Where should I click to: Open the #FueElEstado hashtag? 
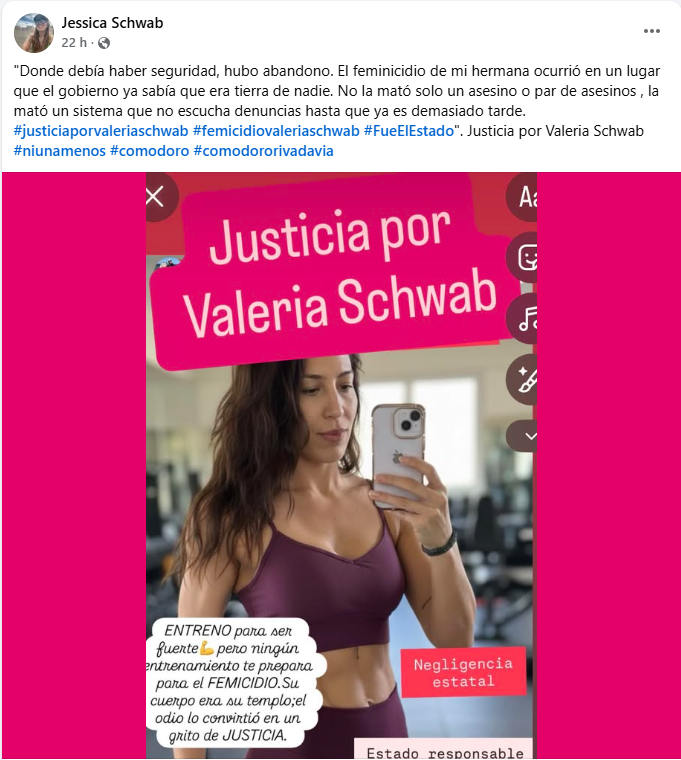click(x=409, y=131)
